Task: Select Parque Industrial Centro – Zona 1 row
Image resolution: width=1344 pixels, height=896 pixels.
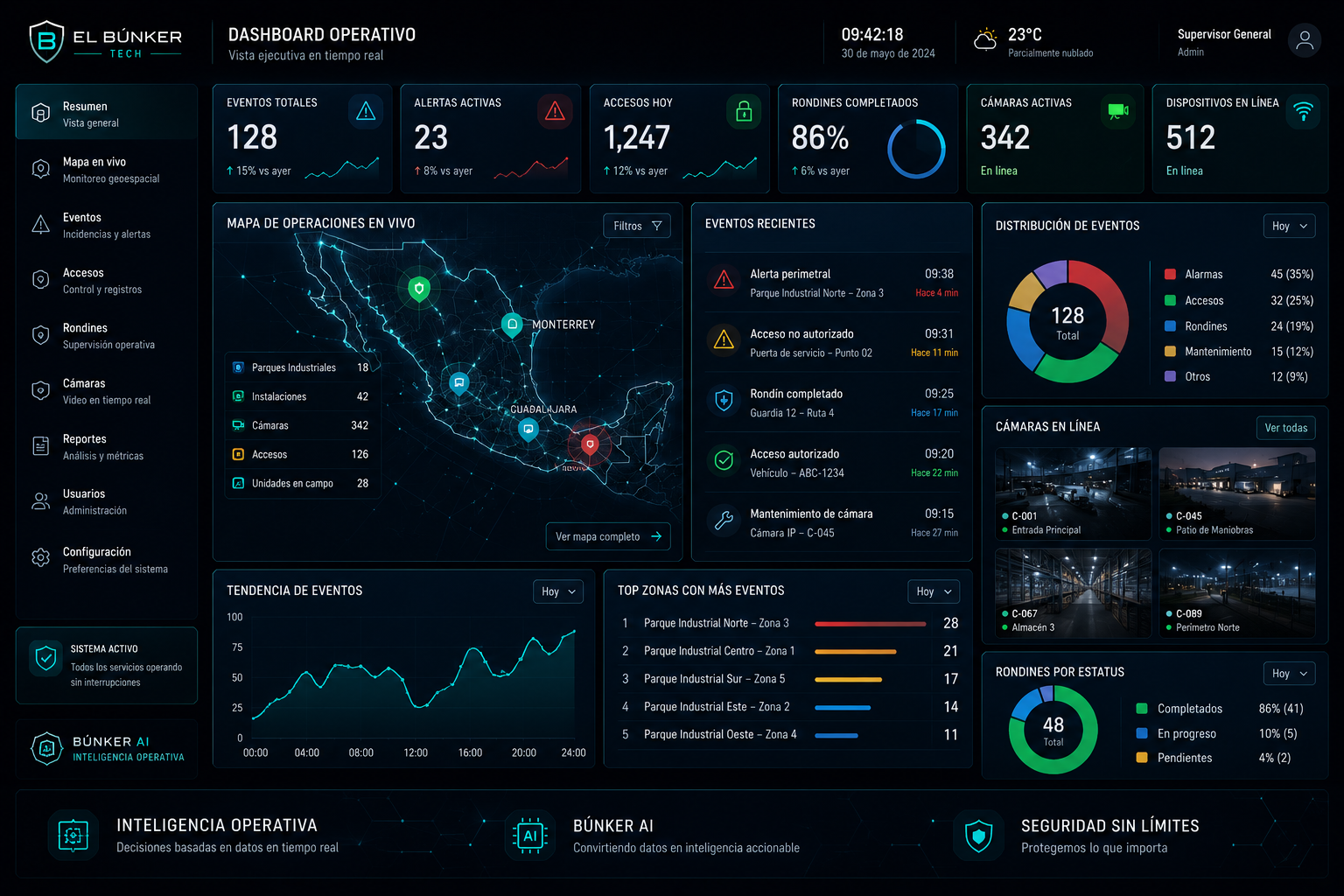Action: (790, 651)
